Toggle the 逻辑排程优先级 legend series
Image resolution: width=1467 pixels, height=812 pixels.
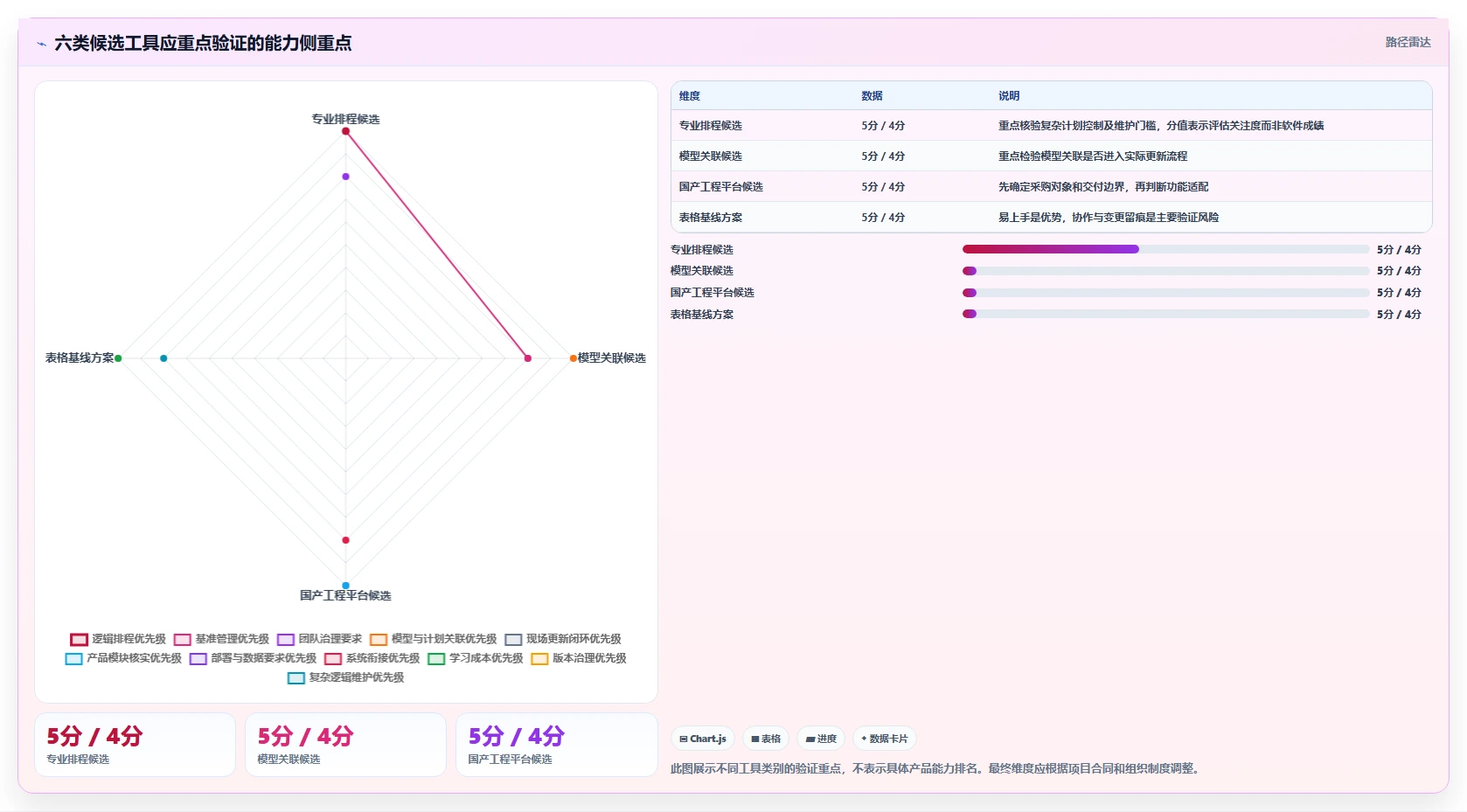pyautogui.click(x=118, y=639)
